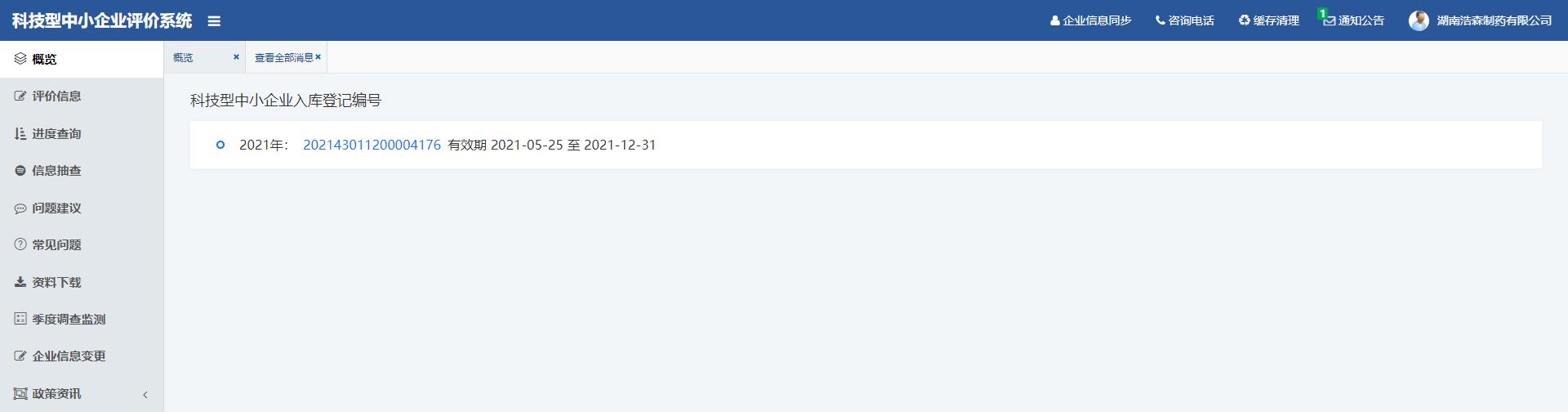This screenshot has width=1568, height=412.
Task: Expand the 政策资讯 chevron arrow
Action: [x=145, y=394]
